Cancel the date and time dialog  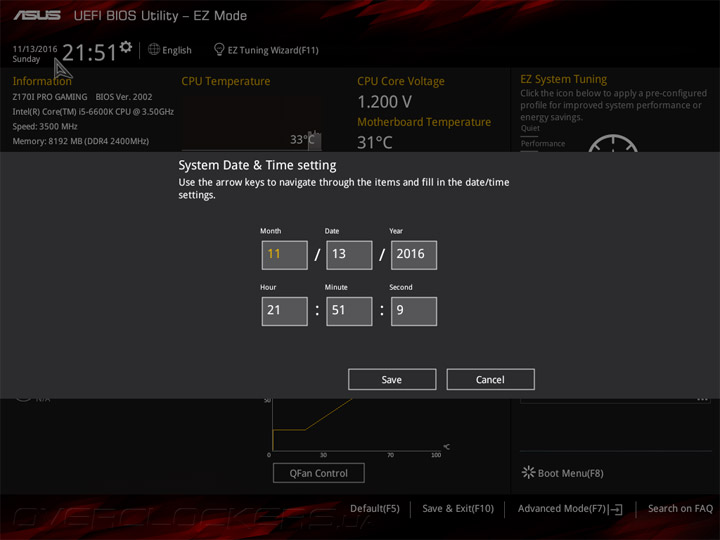pyautogui.click(x=490, y=379)
